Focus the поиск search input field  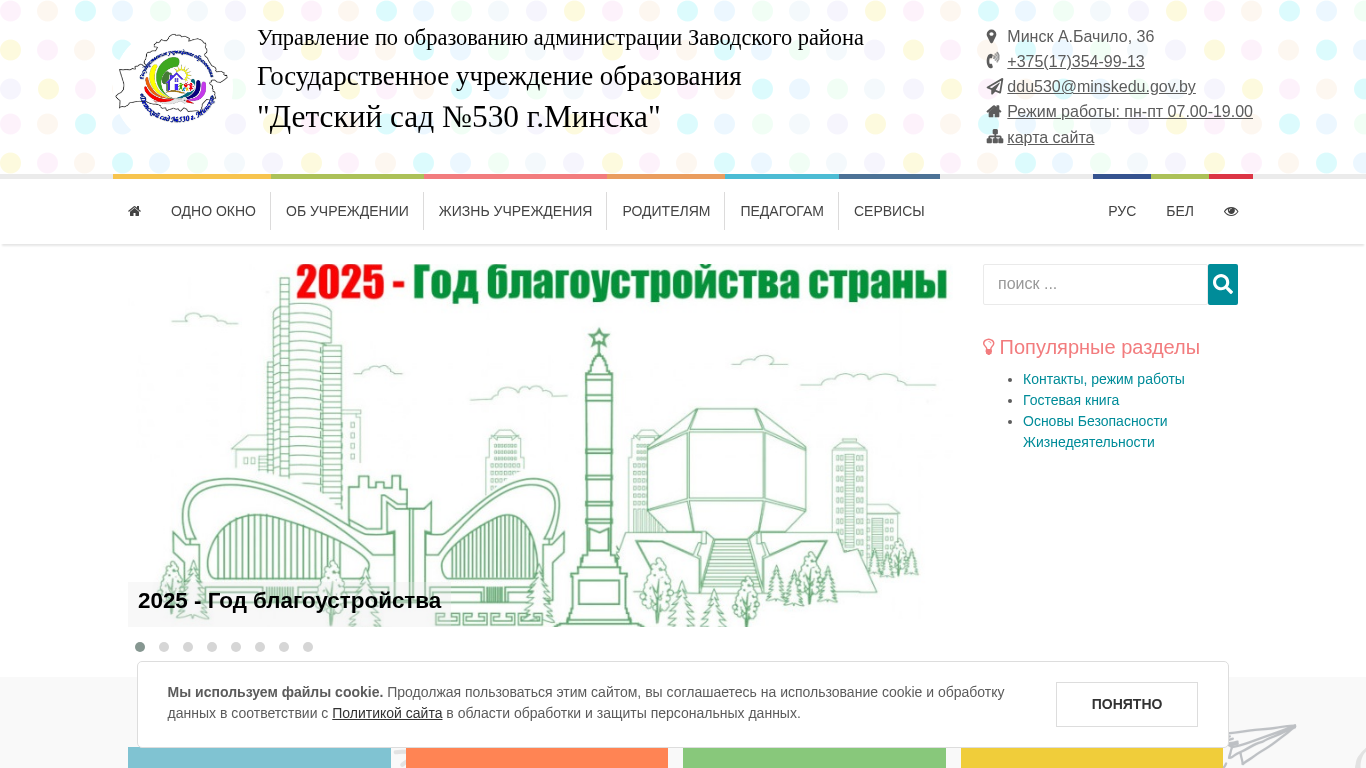1095,284
